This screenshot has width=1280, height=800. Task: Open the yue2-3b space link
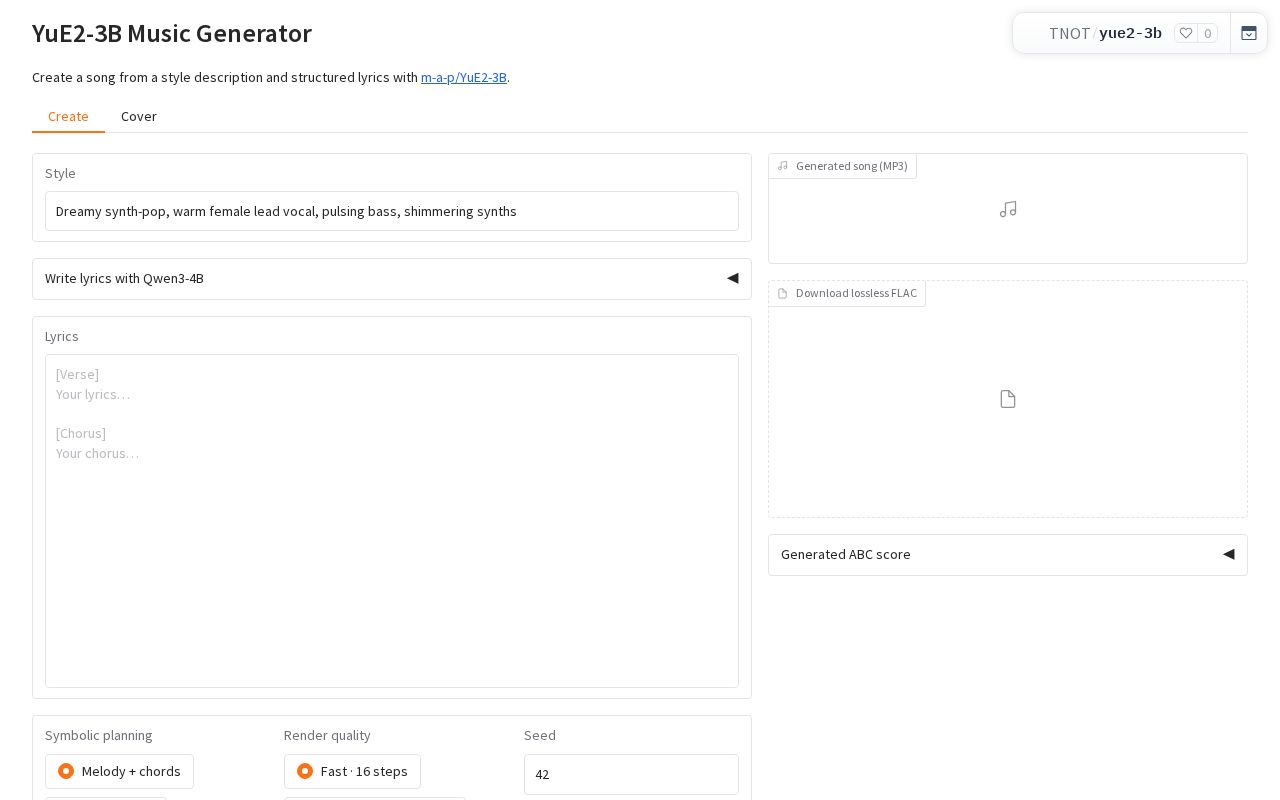1130,33
